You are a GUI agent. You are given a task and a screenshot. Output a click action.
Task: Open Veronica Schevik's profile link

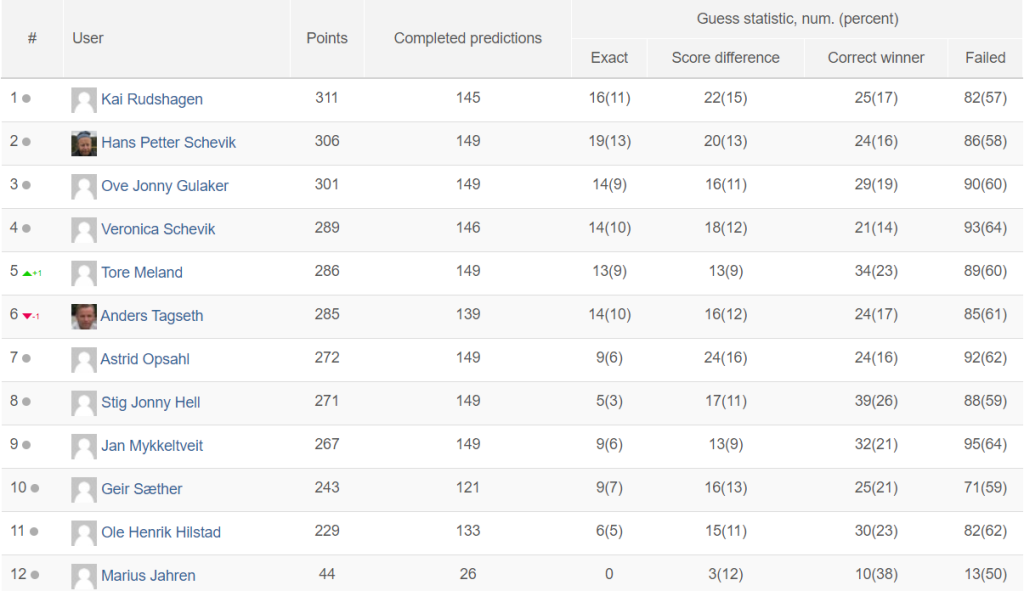point(158,229)
